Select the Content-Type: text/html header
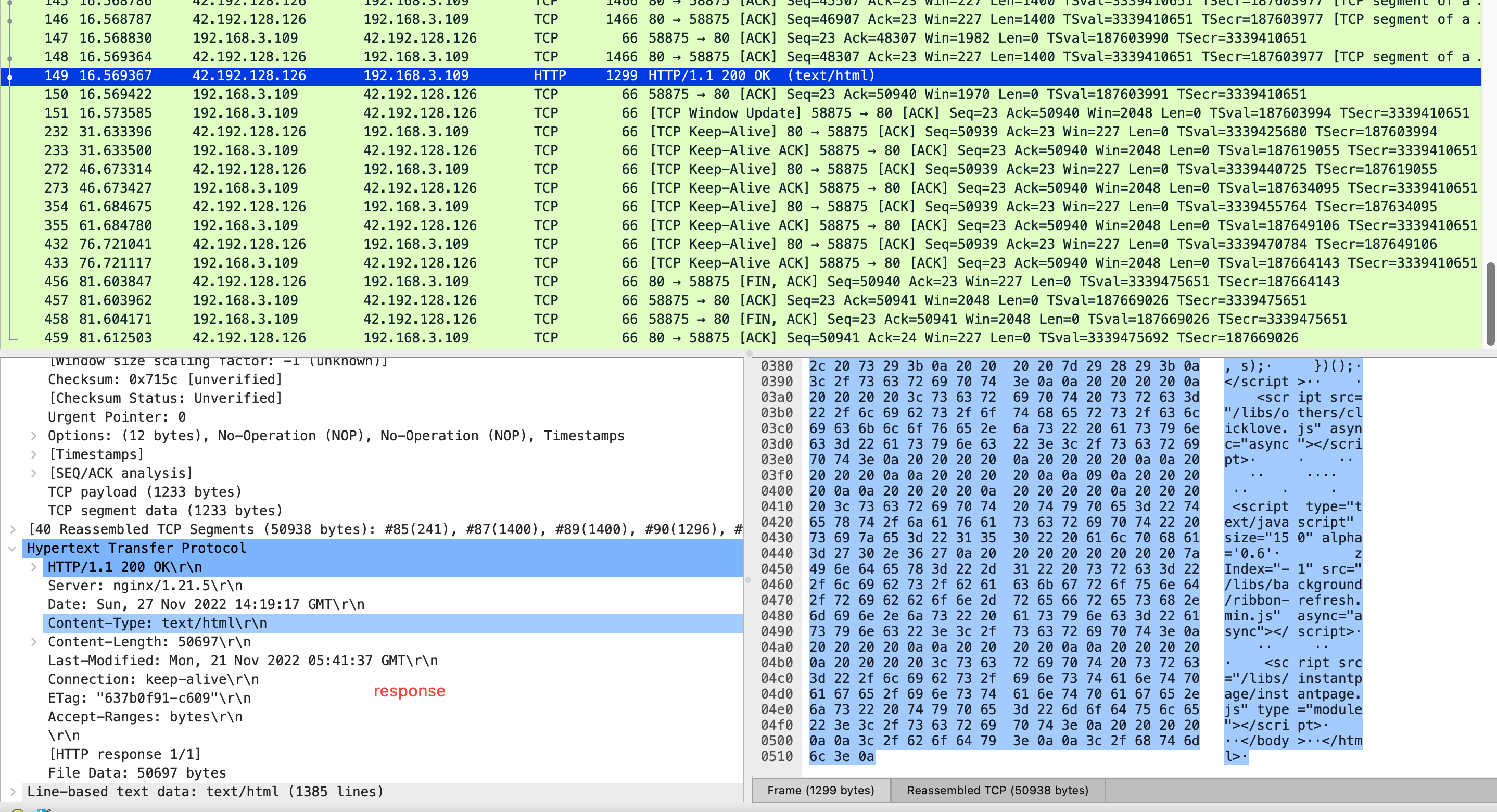The width and height of the screenshot is (1497, 812). coord(393,623)
